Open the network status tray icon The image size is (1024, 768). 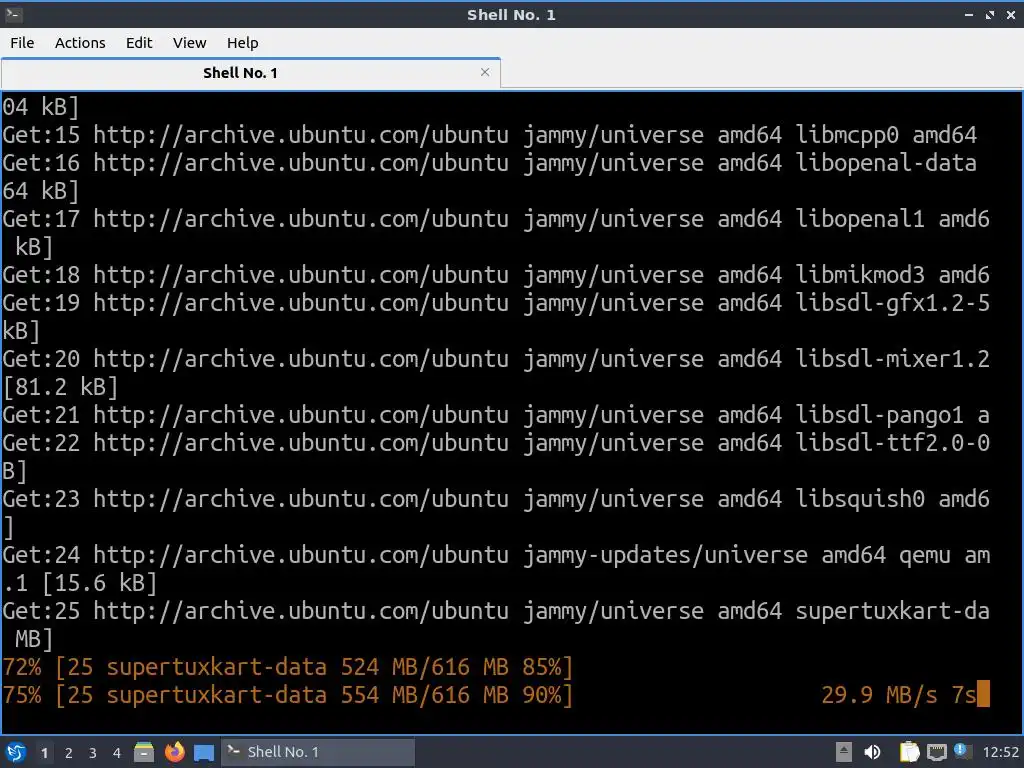(936, 752)
